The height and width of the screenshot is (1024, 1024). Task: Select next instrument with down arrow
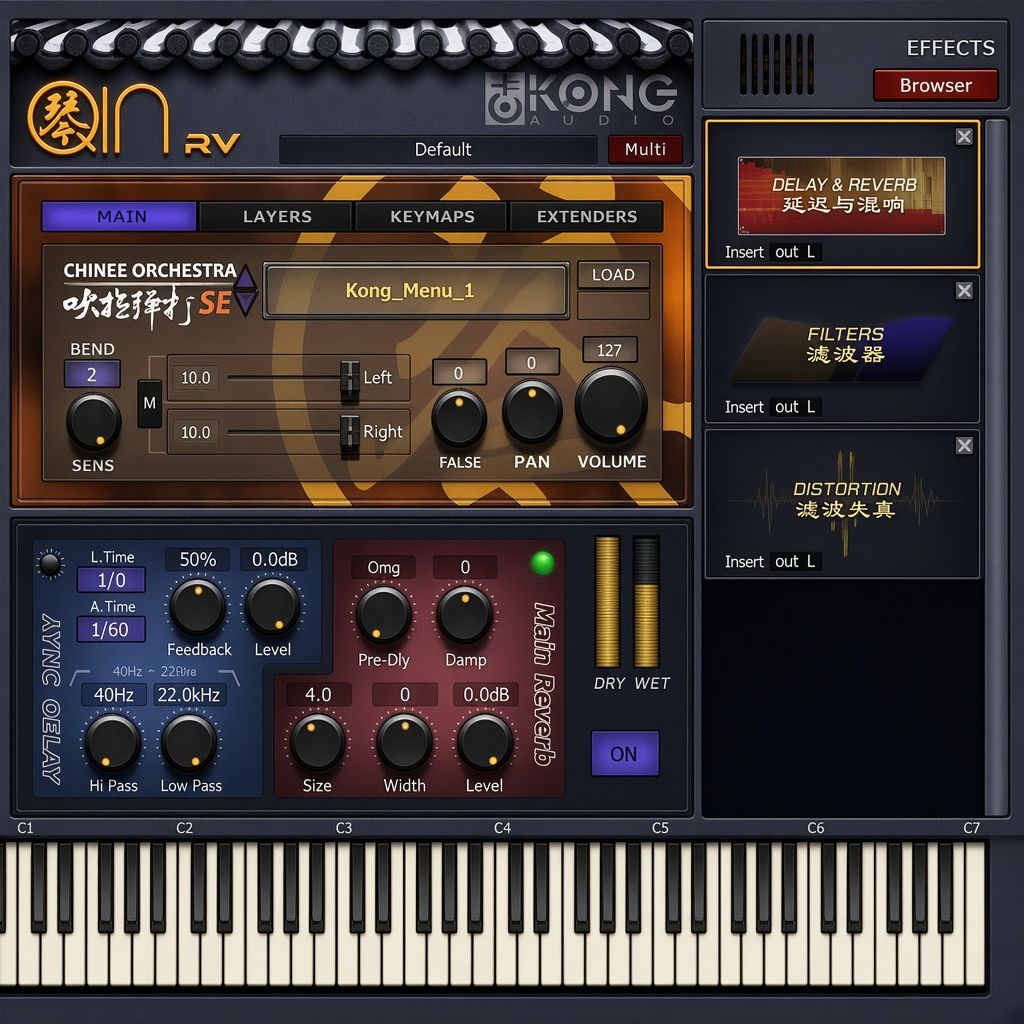pos(246,304)
